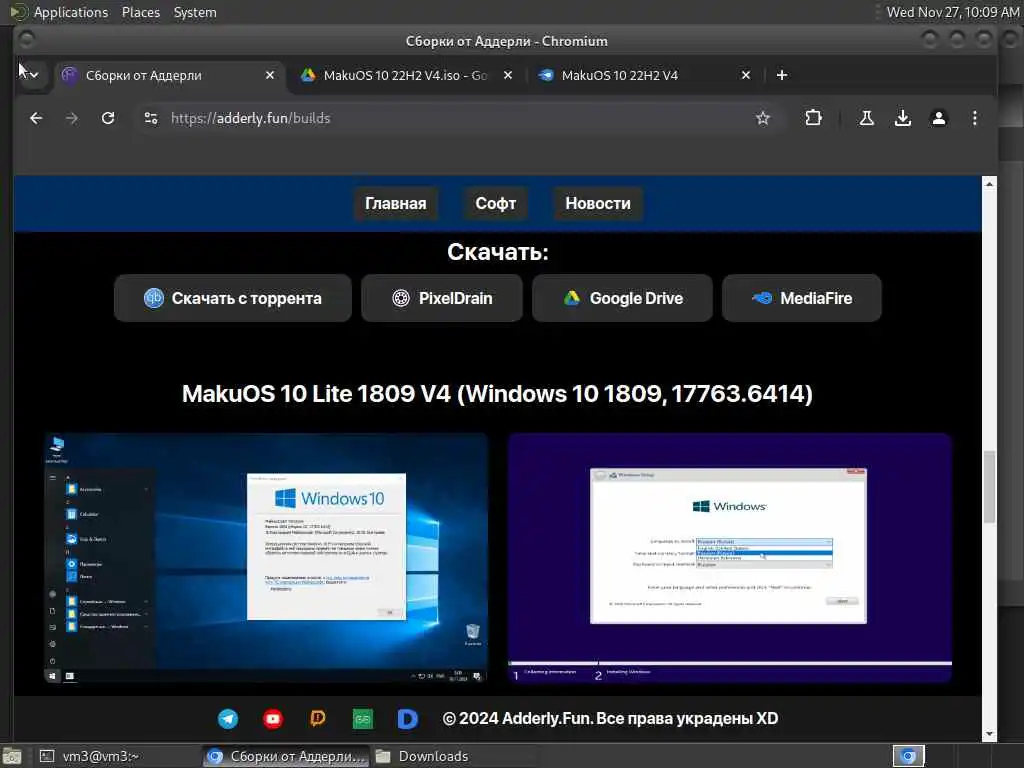Image resolution: width=1024 pixels, height=768 pixels.
Task: Reload the adderly.fun page
Action: 108,118
